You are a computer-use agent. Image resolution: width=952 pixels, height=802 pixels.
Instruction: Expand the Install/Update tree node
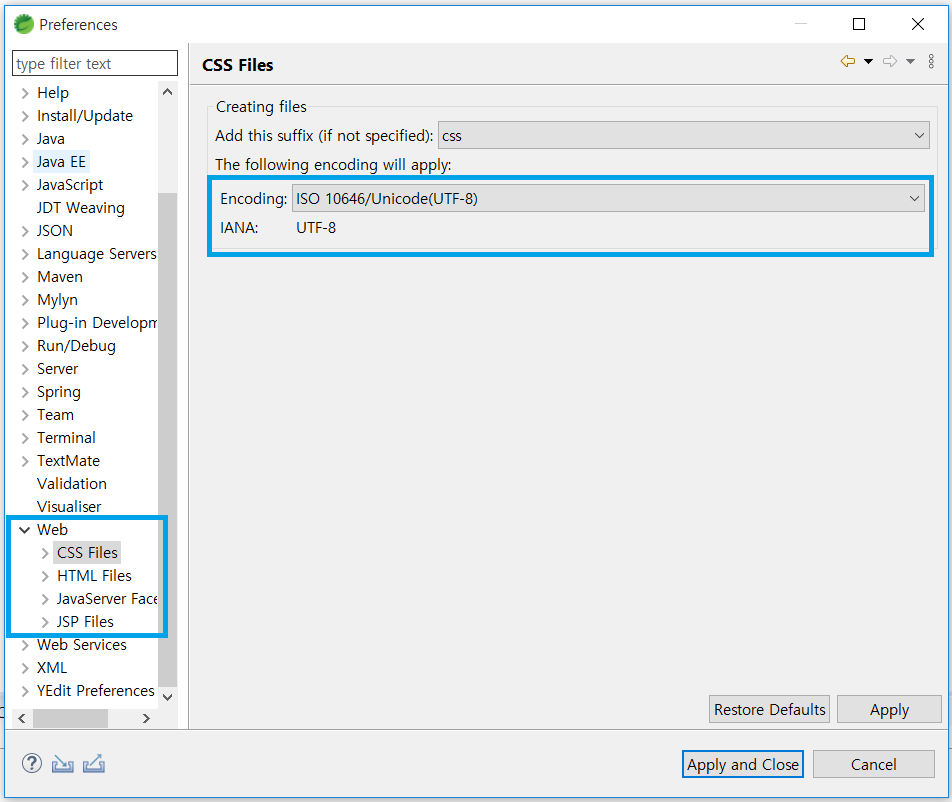(25, 116)
